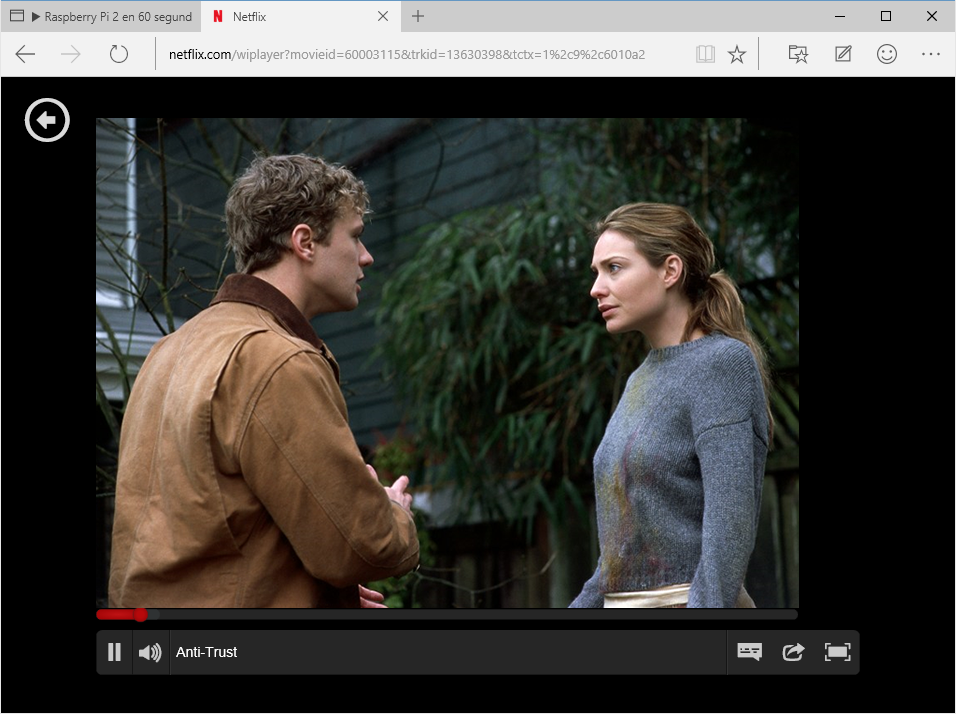Switch the player to full screen
The width and height of the screenshot is (956, 714).
point(837,652)
